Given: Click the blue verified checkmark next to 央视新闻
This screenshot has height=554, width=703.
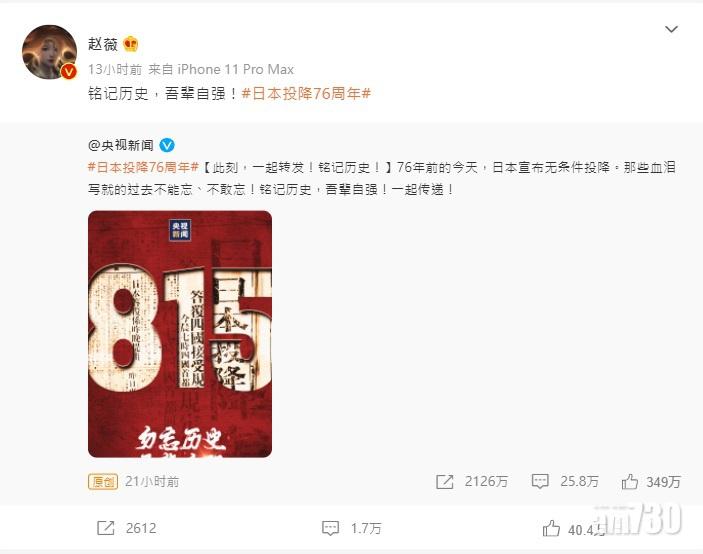Looking at the screenshot, I should click(167, 145).
